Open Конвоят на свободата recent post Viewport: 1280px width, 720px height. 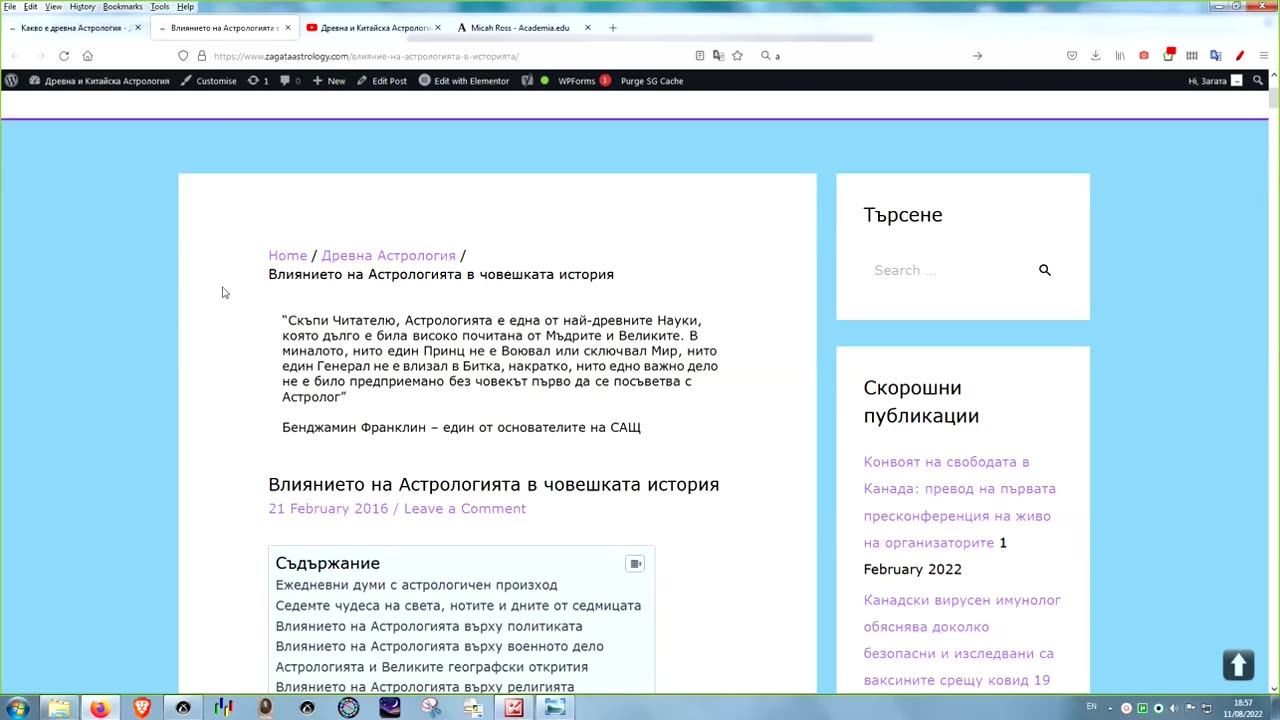(x=960, y=502)
